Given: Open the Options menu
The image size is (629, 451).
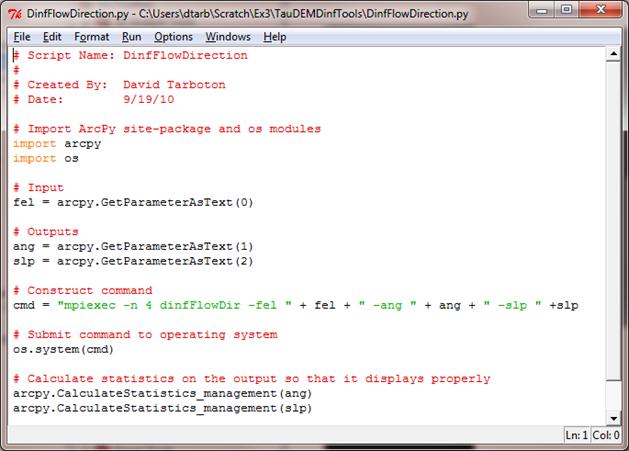Looking at the screenshot, I should point(173,37).
